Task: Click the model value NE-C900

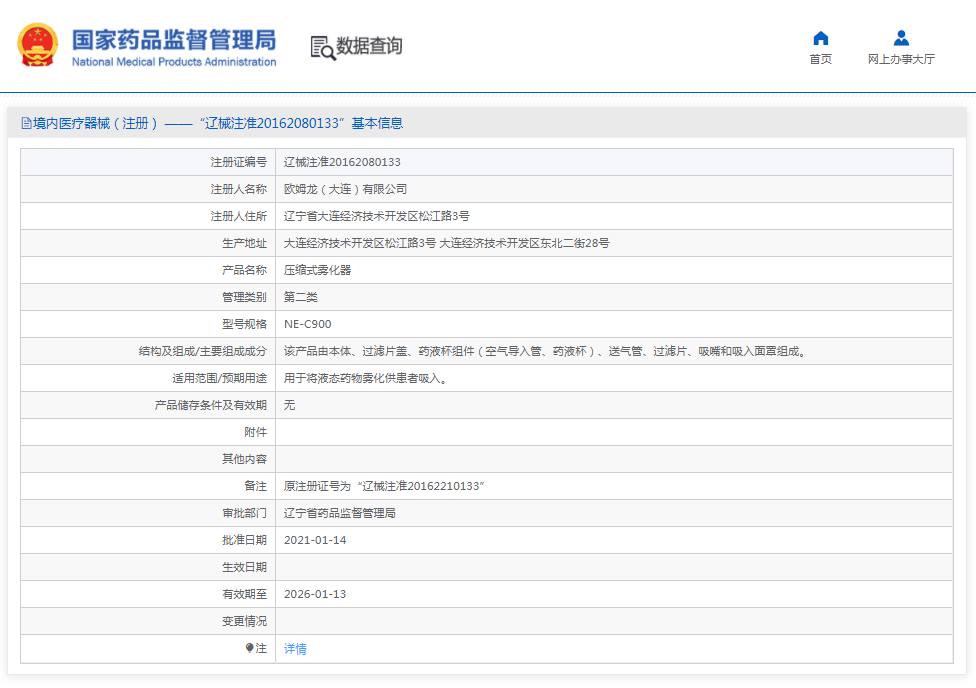Action: [x=307, y=324]
